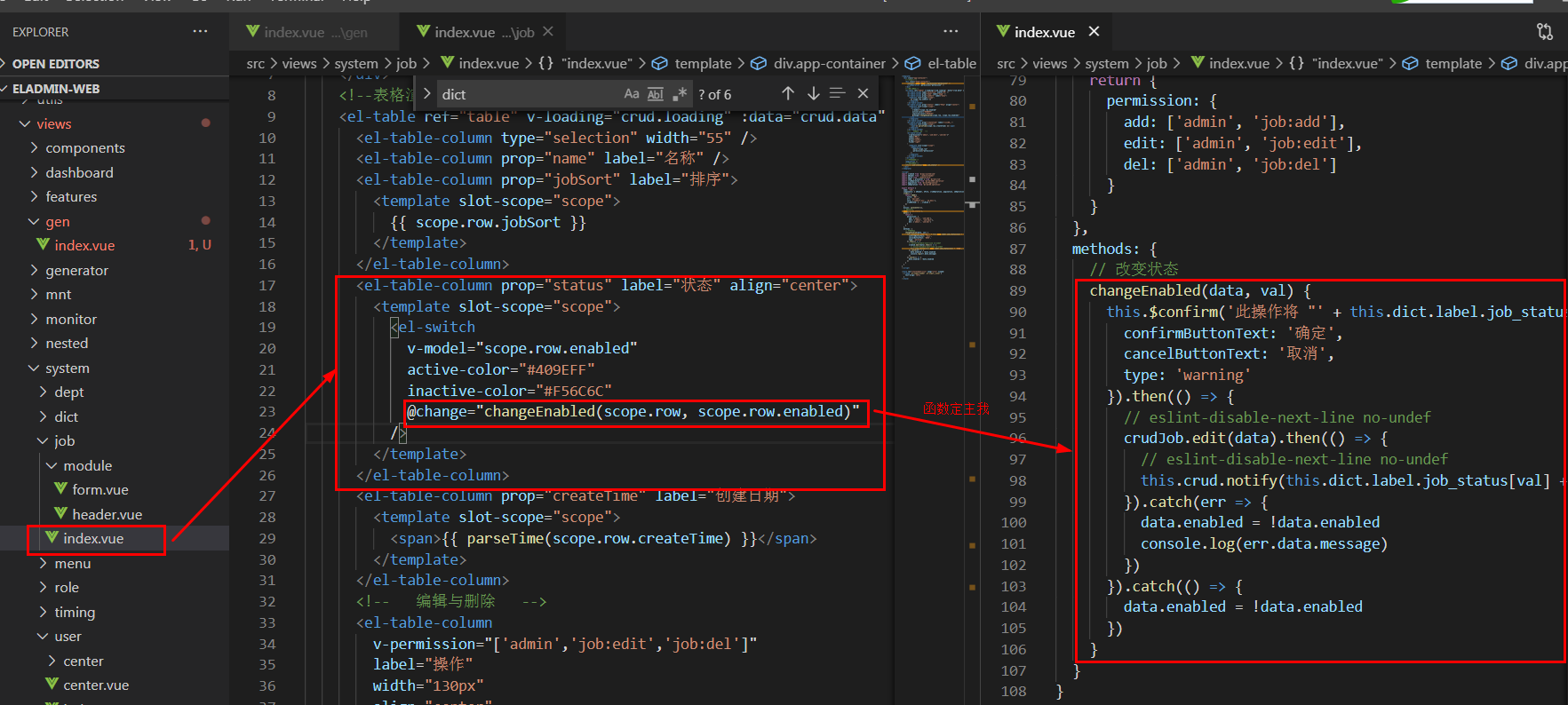
Task: Expand the components folder
Action: click(x=115, y=147)
